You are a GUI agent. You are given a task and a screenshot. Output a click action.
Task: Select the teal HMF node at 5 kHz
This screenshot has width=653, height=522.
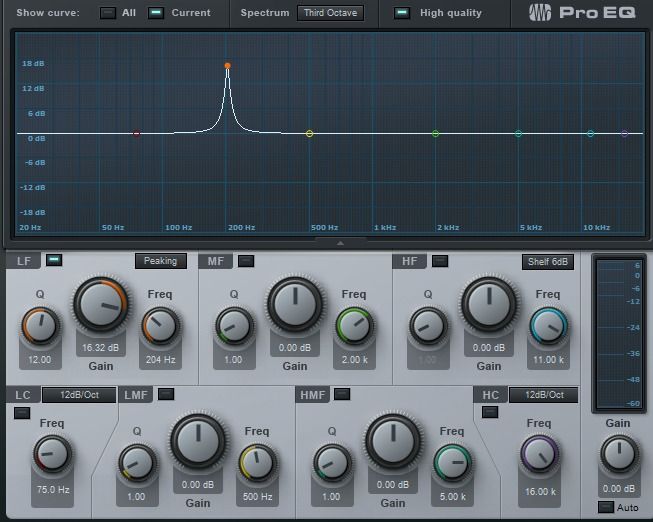(518, 134)
